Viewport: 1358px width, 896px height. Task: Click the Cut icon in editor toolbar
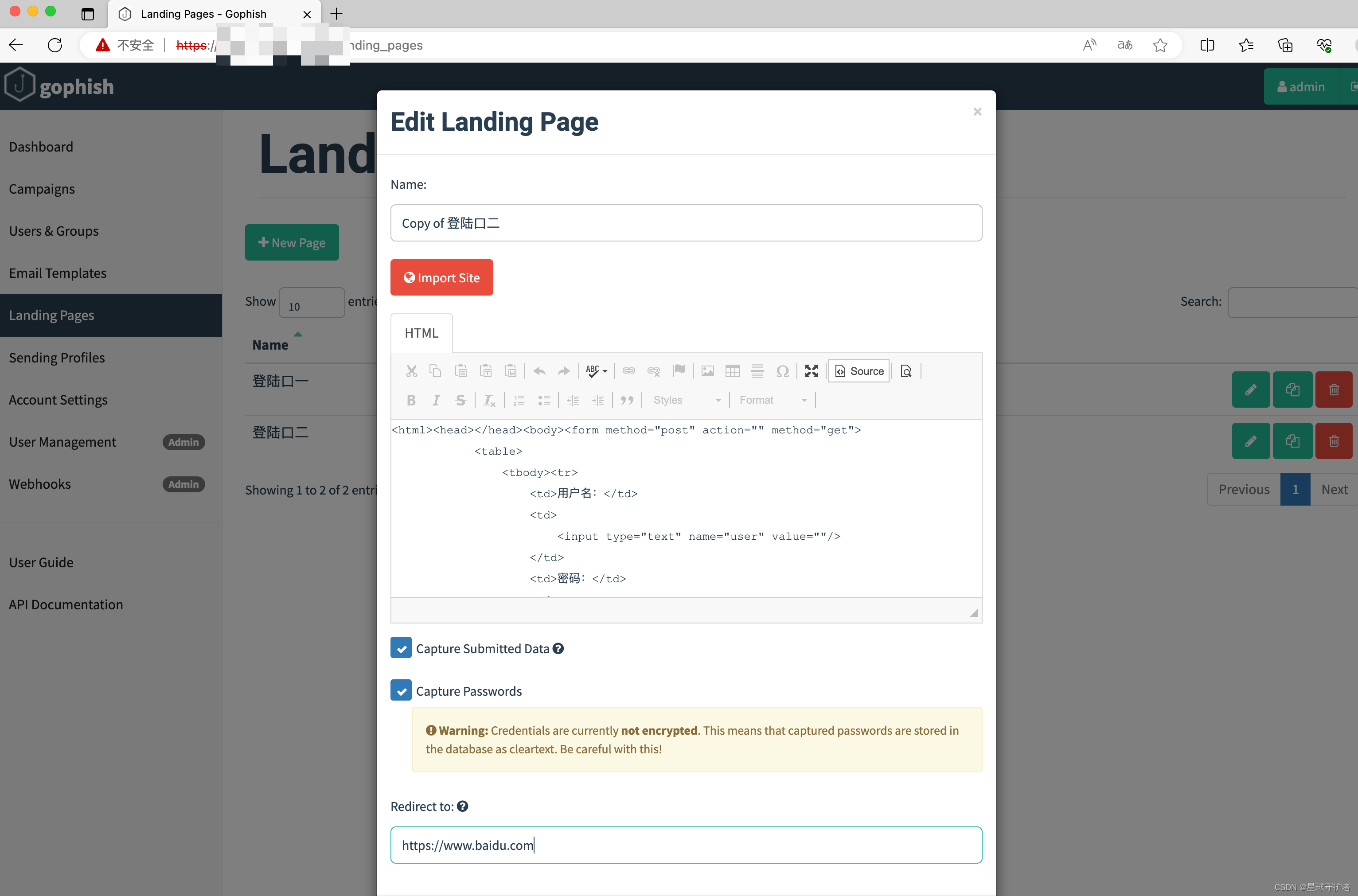tap(411, 371)
